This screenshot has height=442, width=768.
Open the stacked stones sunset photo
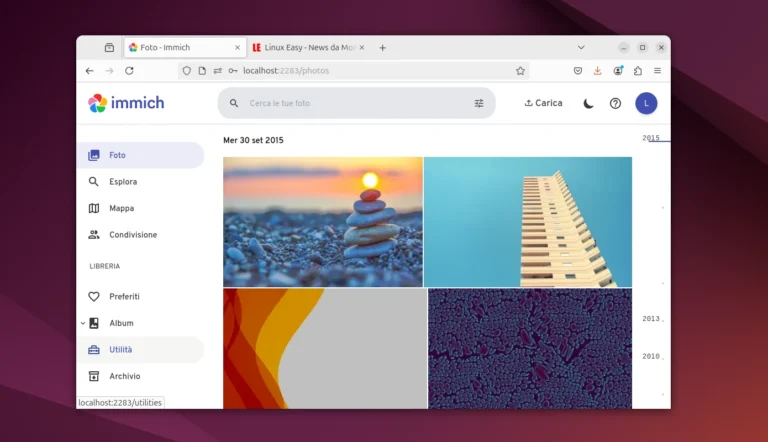click(322, 221)
